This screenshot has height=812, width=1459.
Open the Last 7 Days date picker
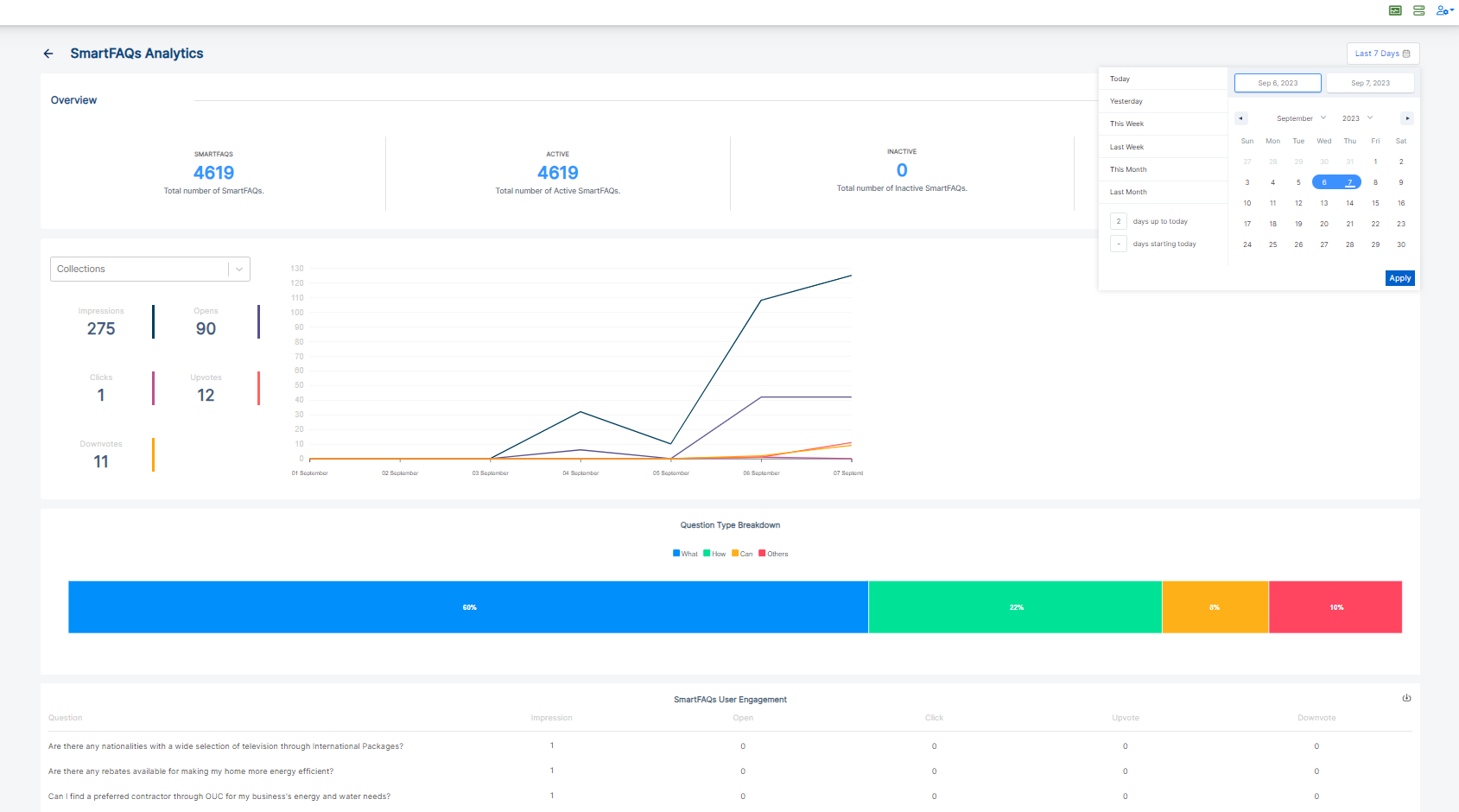tap(1382, 54)
